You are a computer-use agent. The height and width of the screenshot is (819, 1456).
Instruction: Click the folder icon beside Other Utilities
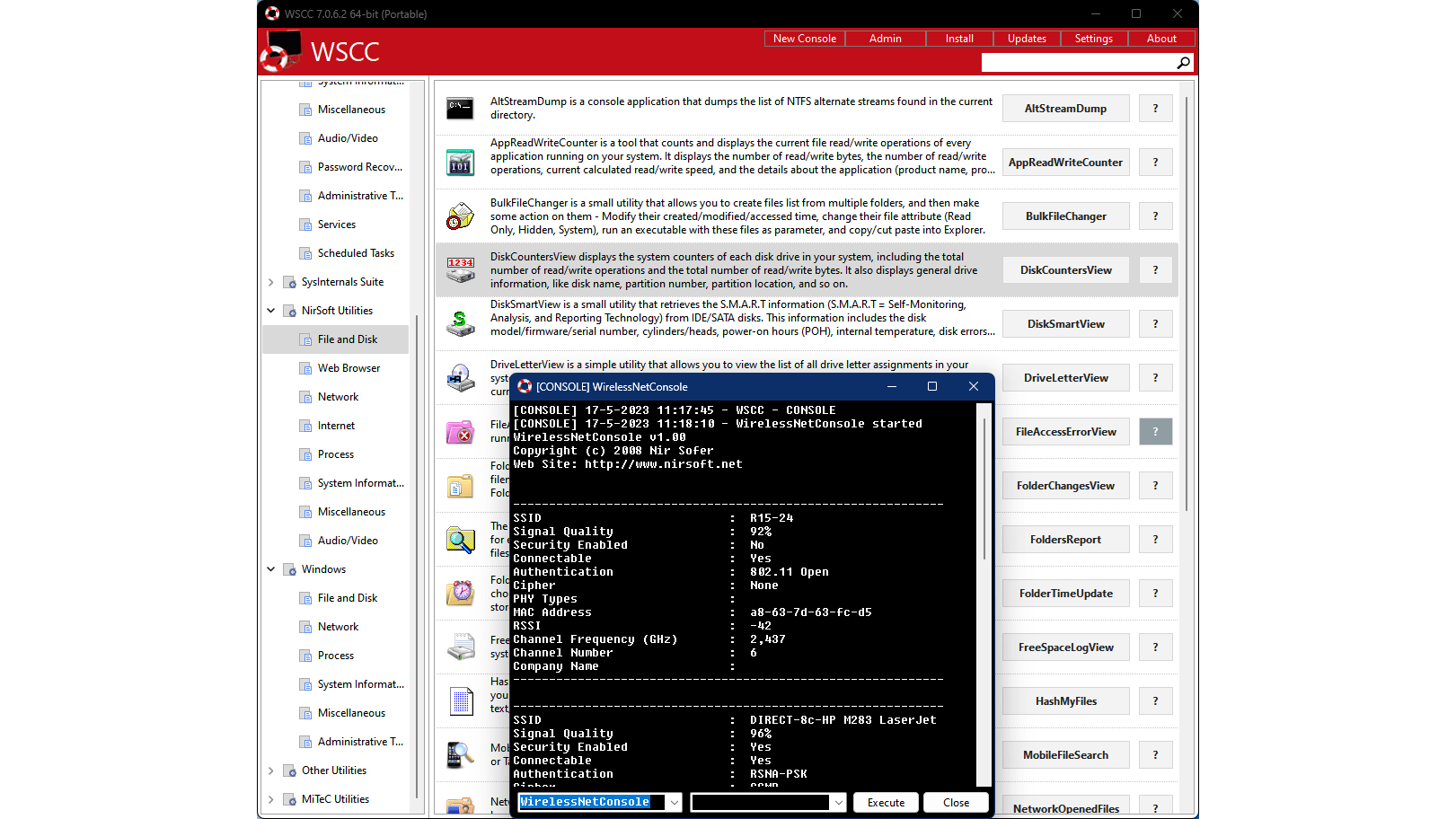tap(289, 771)
